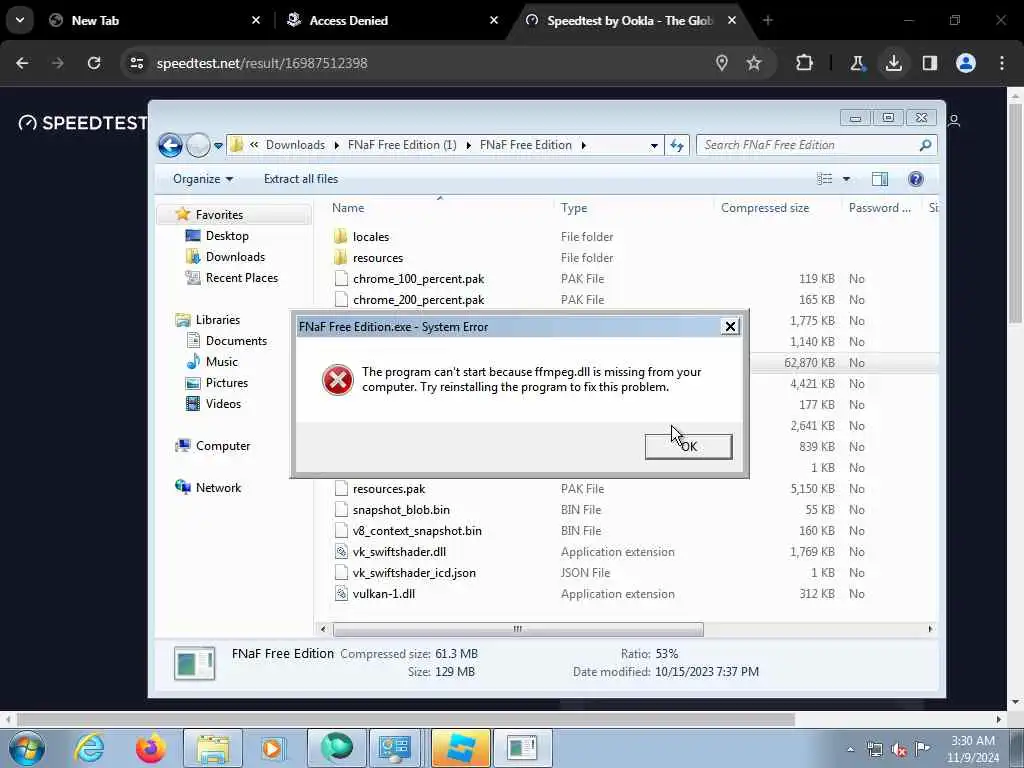Open the Chrome profile avatar
Image resolution: width=1024 pixels, height=768 pixels.
point(966,63)
